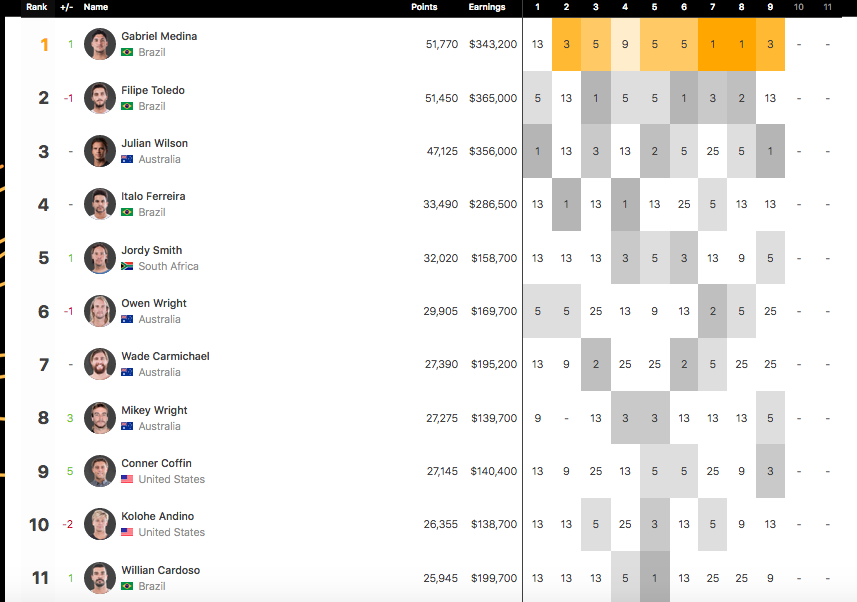857x602 pixels.
Task: Click Mikey Wright's profile picture
Action: (x=100, y=418)
